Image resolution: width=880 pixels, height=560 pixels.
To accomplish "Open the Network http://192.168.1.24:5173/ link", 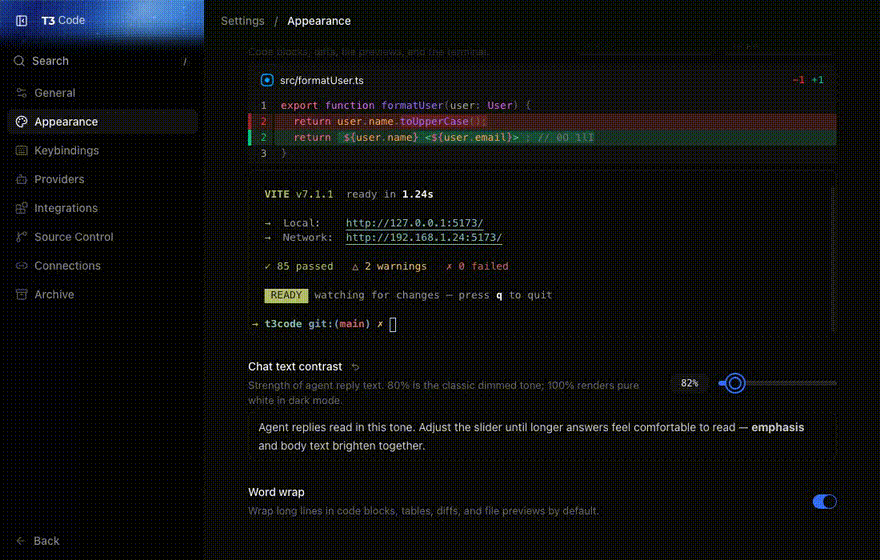I will (x=424, y=237).
